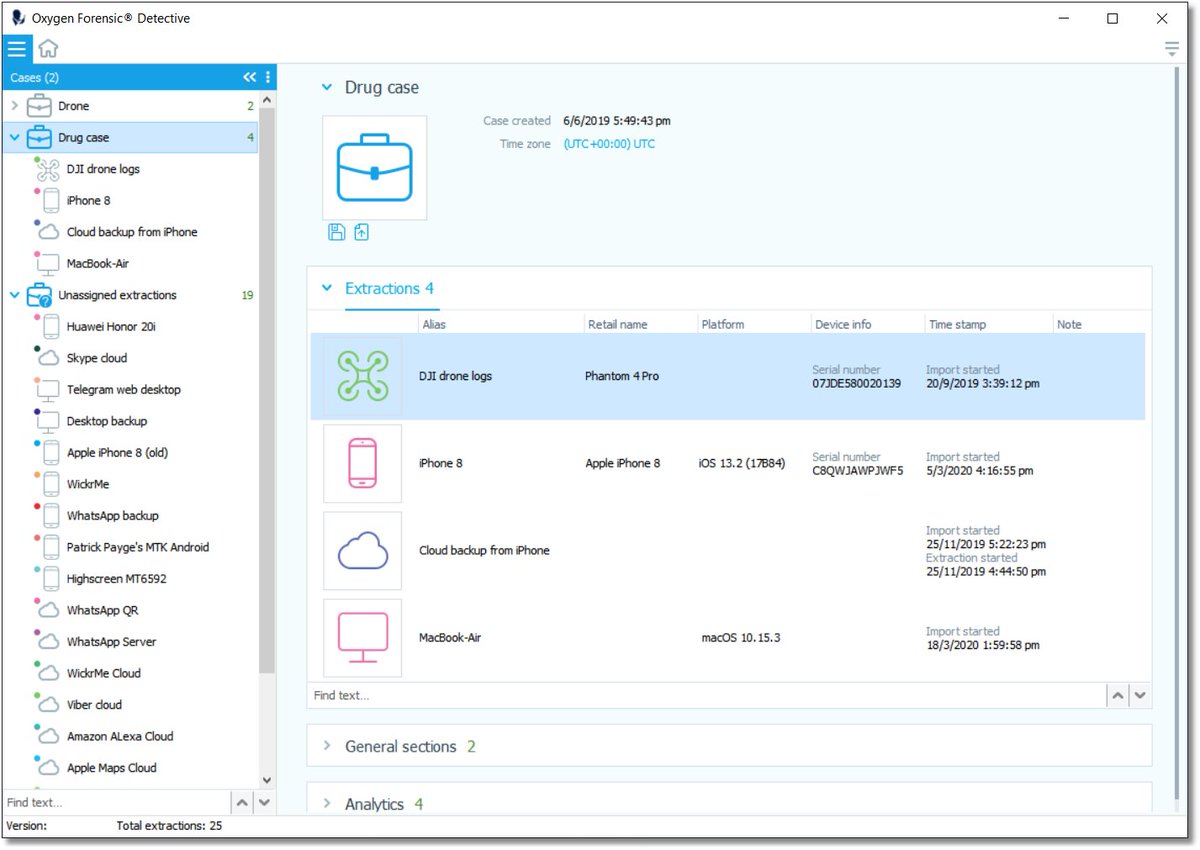Image resolution: width=1200 pixels, height=850 pixels.
Task: Expand the Drone case in tree
Action: coord(14,106)
